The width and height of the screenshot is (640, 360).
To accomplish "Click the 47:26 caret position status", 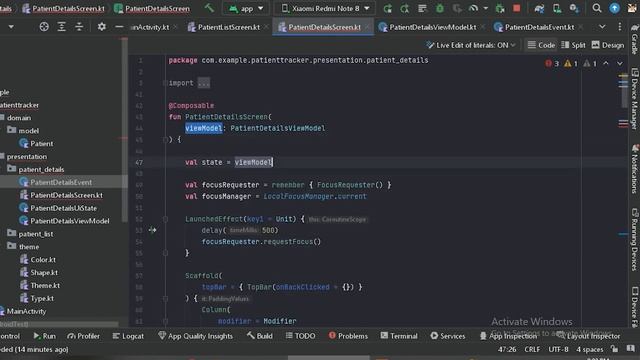I will (x=507, y=349).
